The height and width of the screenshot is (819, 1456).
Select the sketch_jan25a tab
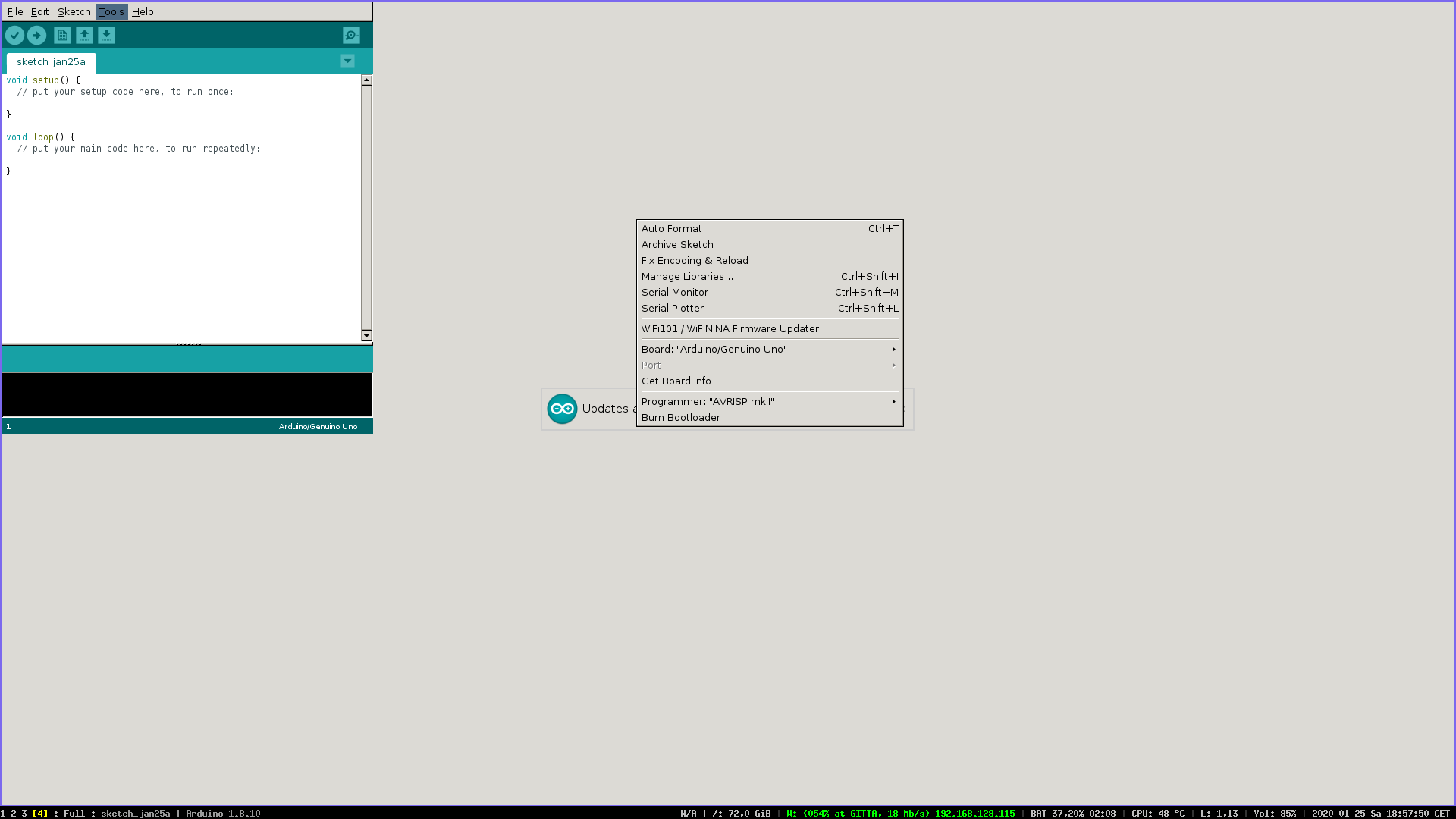point(51,62)
